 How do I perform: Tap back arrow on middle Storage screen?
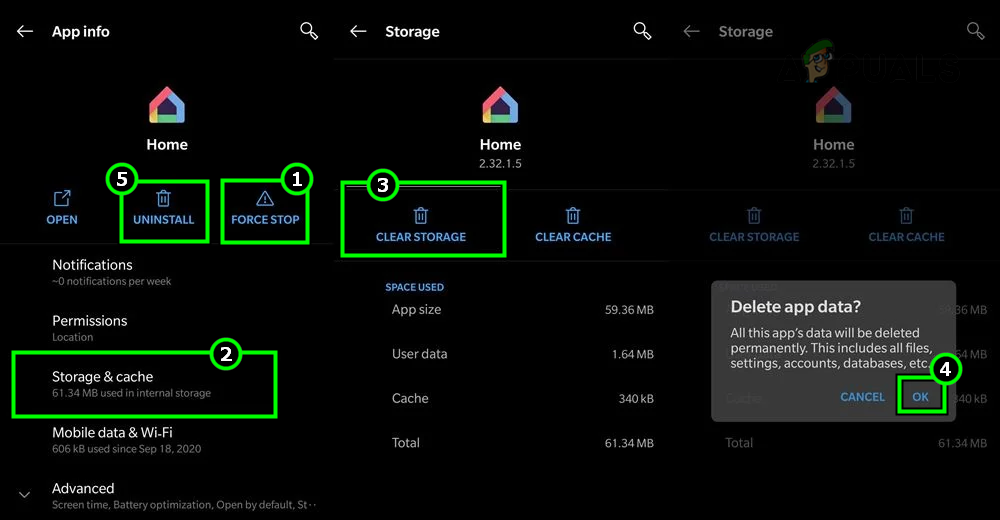point(358,32)
